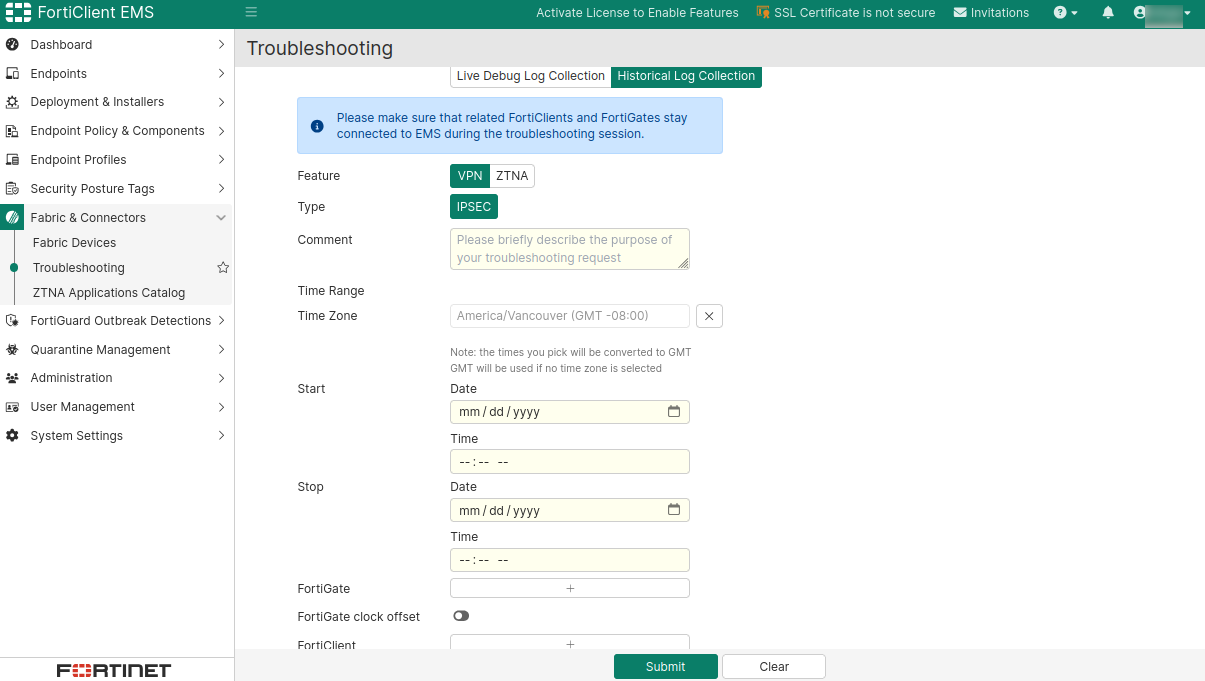Click the Administration people icon
Viewport: 1205px width, 681px height.
(12, 378)
